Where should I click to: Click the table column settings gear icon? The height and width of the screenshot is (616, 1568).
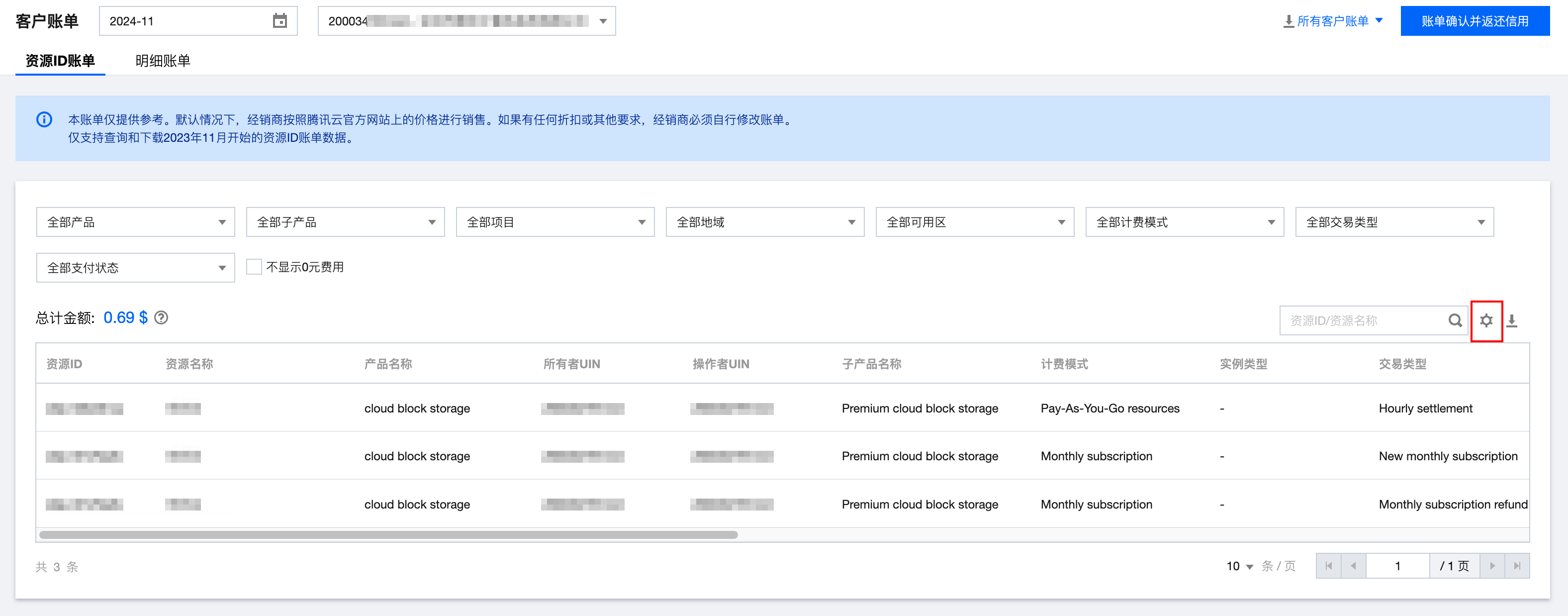[1486, 320]
